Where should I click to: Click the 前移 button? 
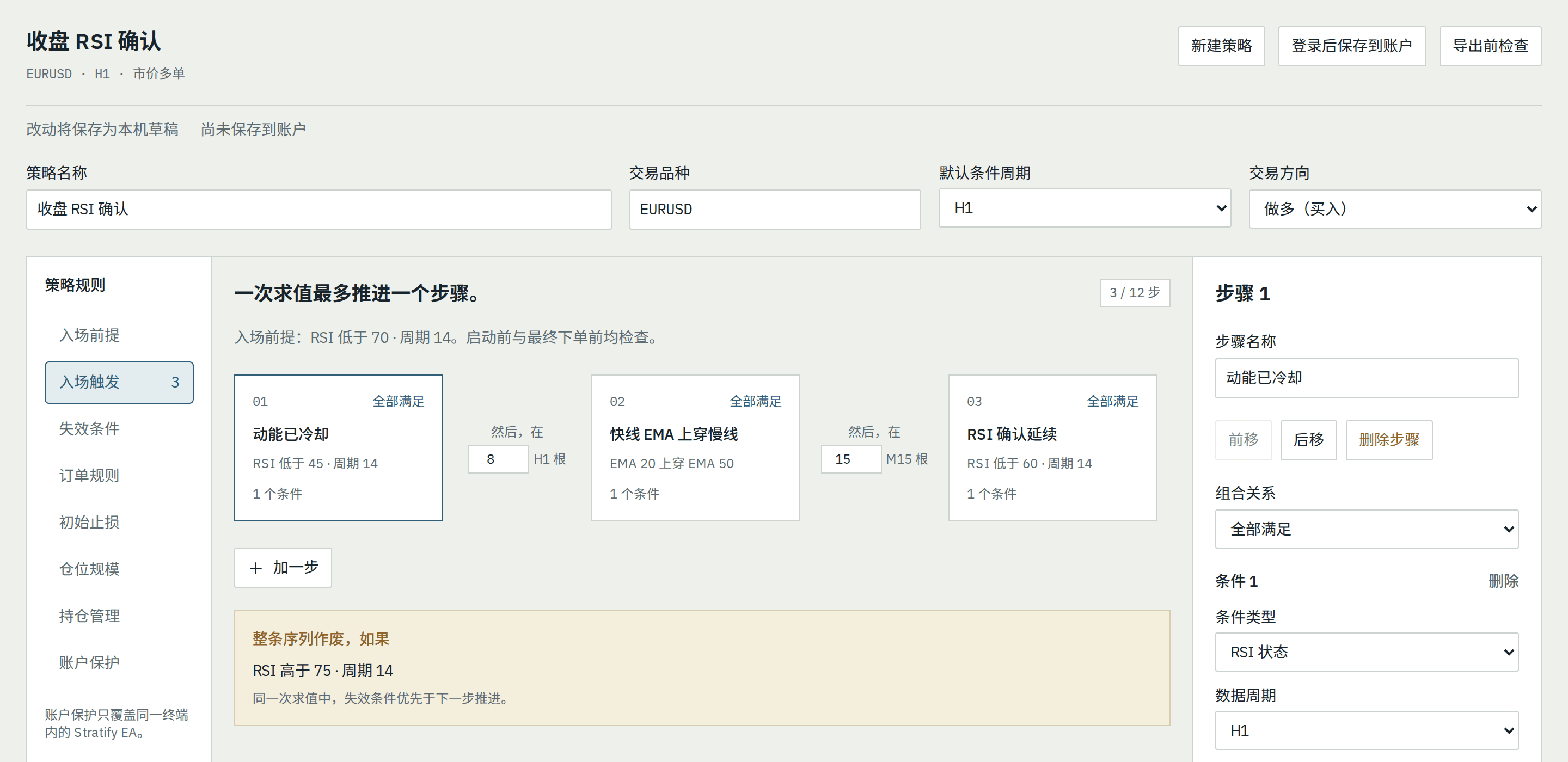1243,440
